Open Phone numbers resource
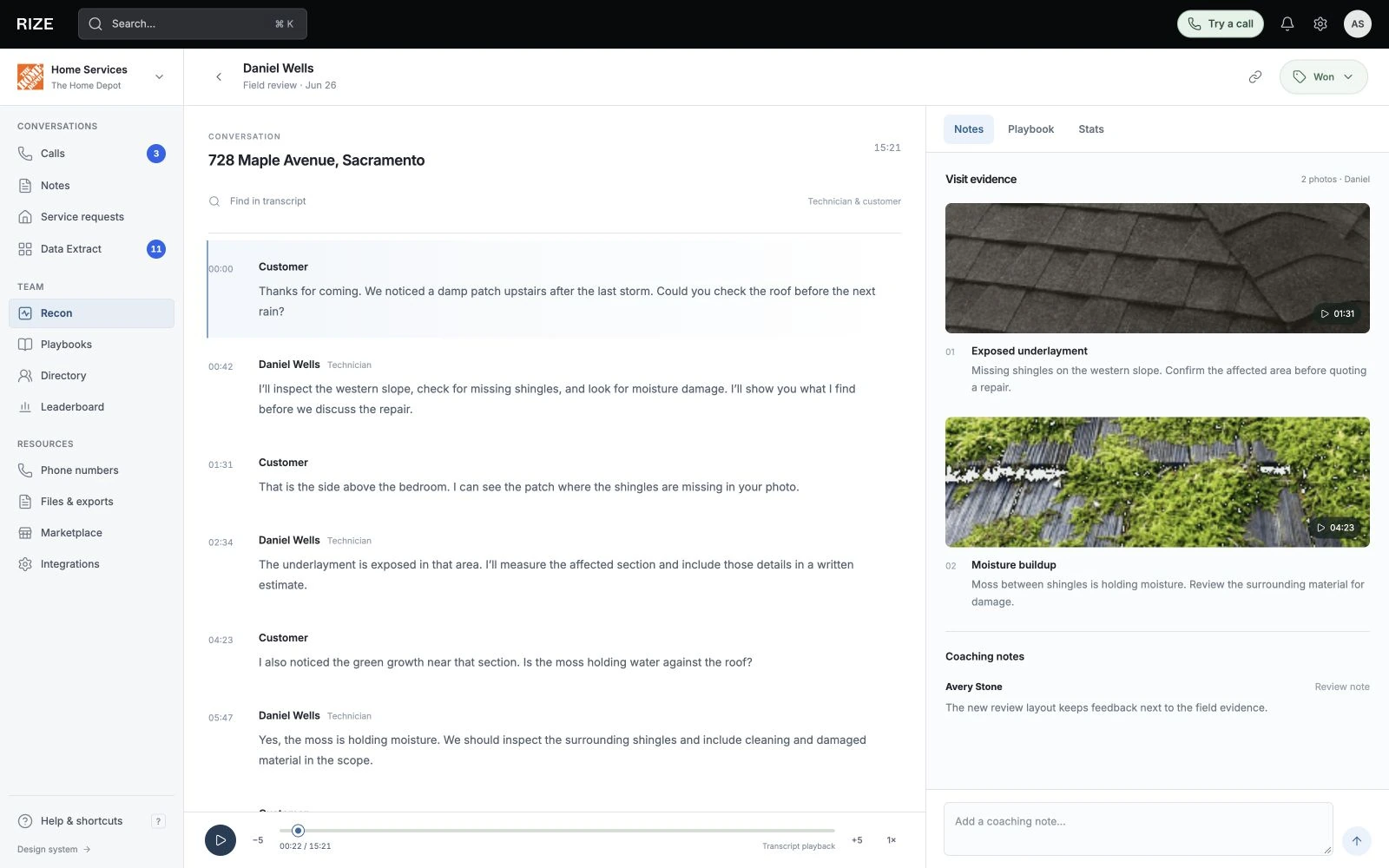 (x=91, y=470)
